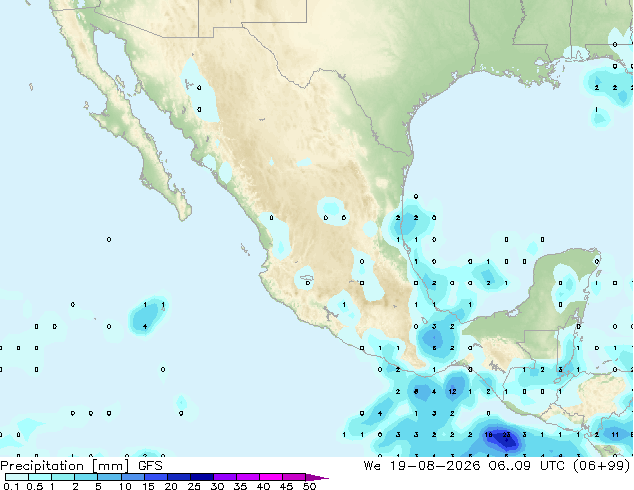Click the "UTC" label
Image resolution: width=634 pixels, height=490 pixels.
(552, 466)
